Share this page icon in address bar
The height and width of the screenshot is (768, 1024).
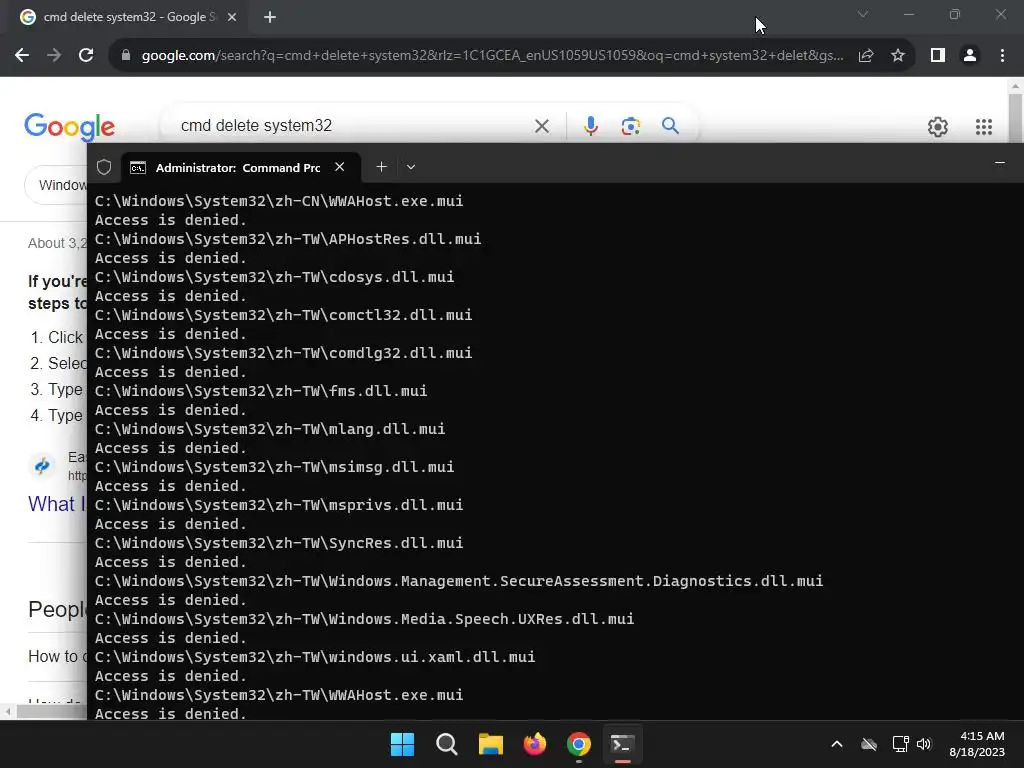point(866,56)
